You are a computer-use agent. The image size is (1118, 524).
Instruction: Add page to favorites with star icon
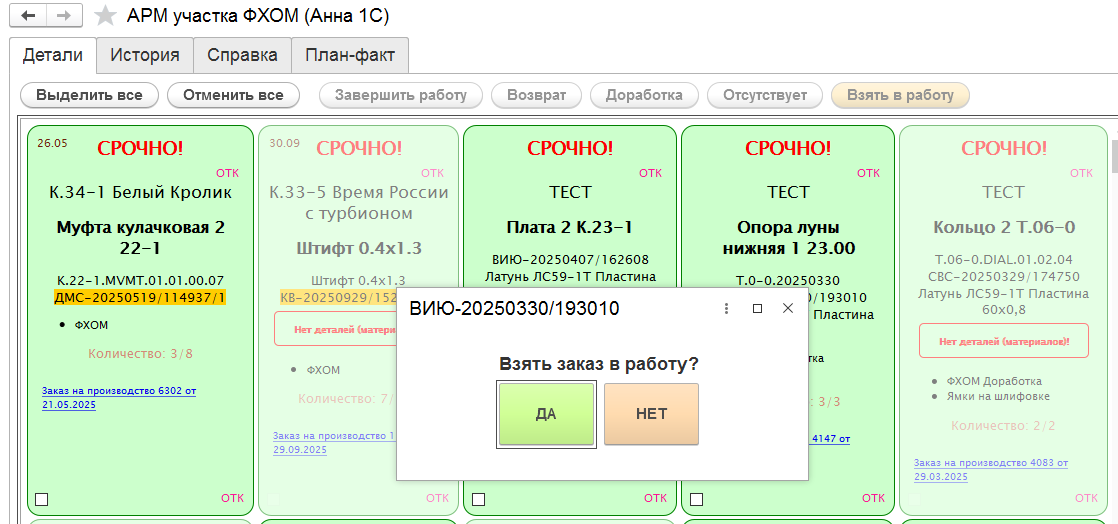[105, 16]
